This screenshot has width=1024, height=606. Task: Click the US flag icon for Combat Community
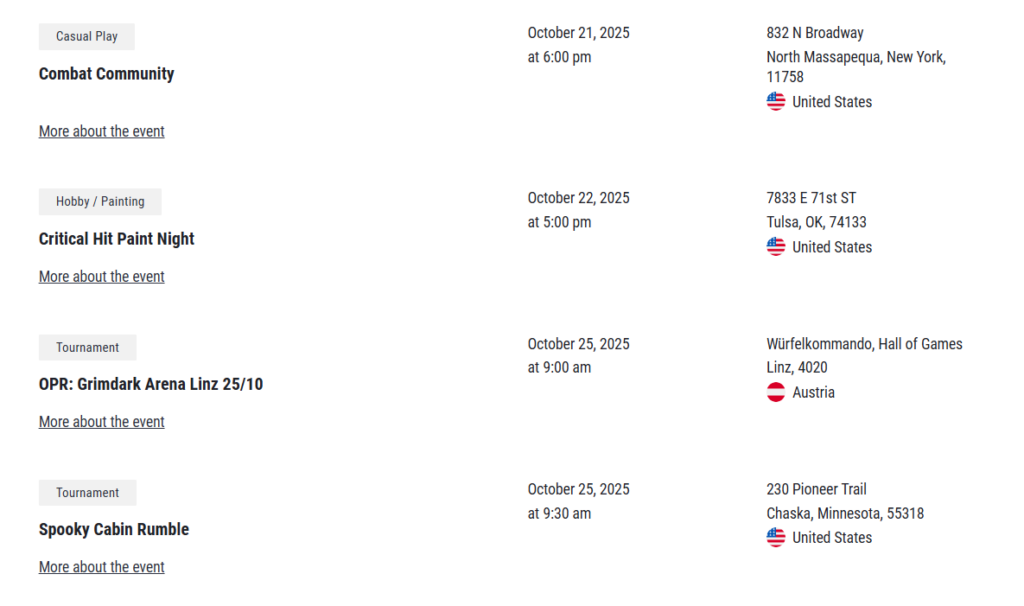tap(776, 101)
